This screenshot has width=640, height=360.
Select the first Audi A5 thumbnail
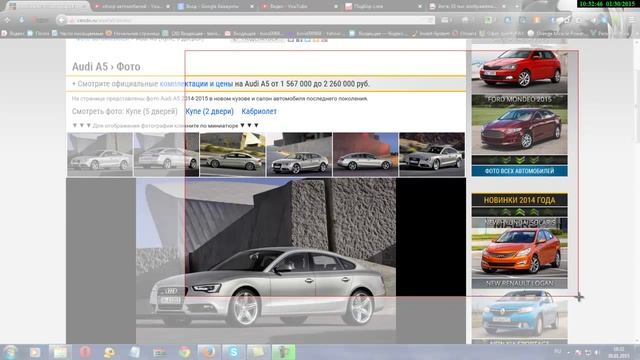pyautogui.click(x=100, y=154)
